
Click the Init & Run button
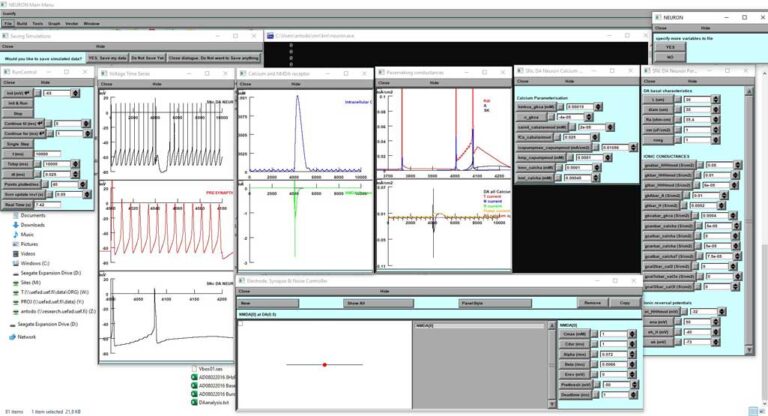18,103
